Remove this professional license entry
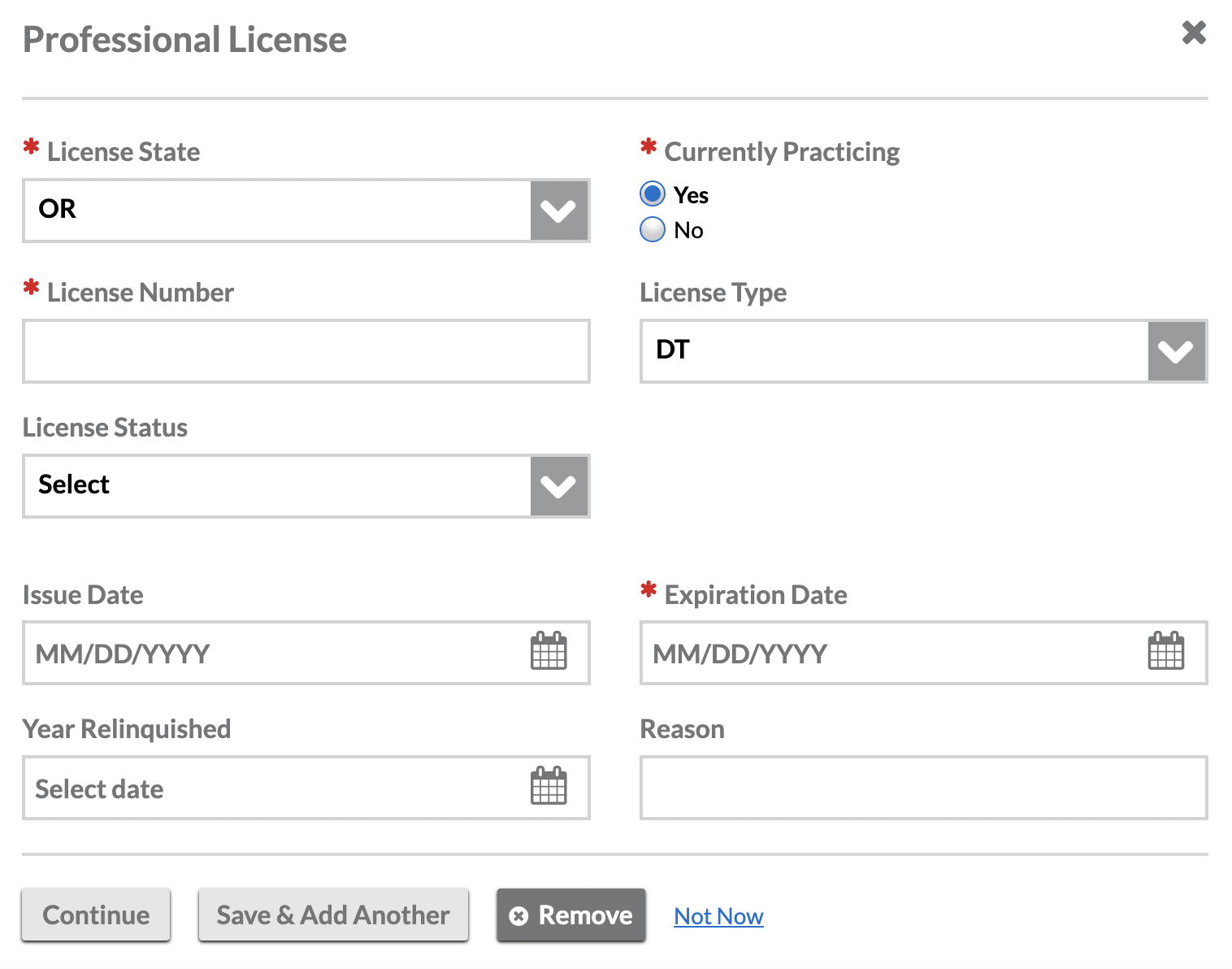 click(x=571, y=915)
